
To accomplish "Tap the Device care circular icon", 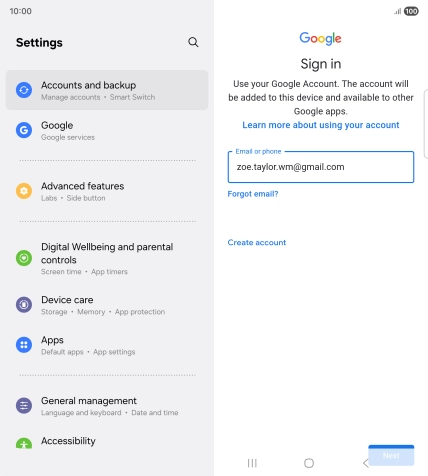I will [24, 305].
